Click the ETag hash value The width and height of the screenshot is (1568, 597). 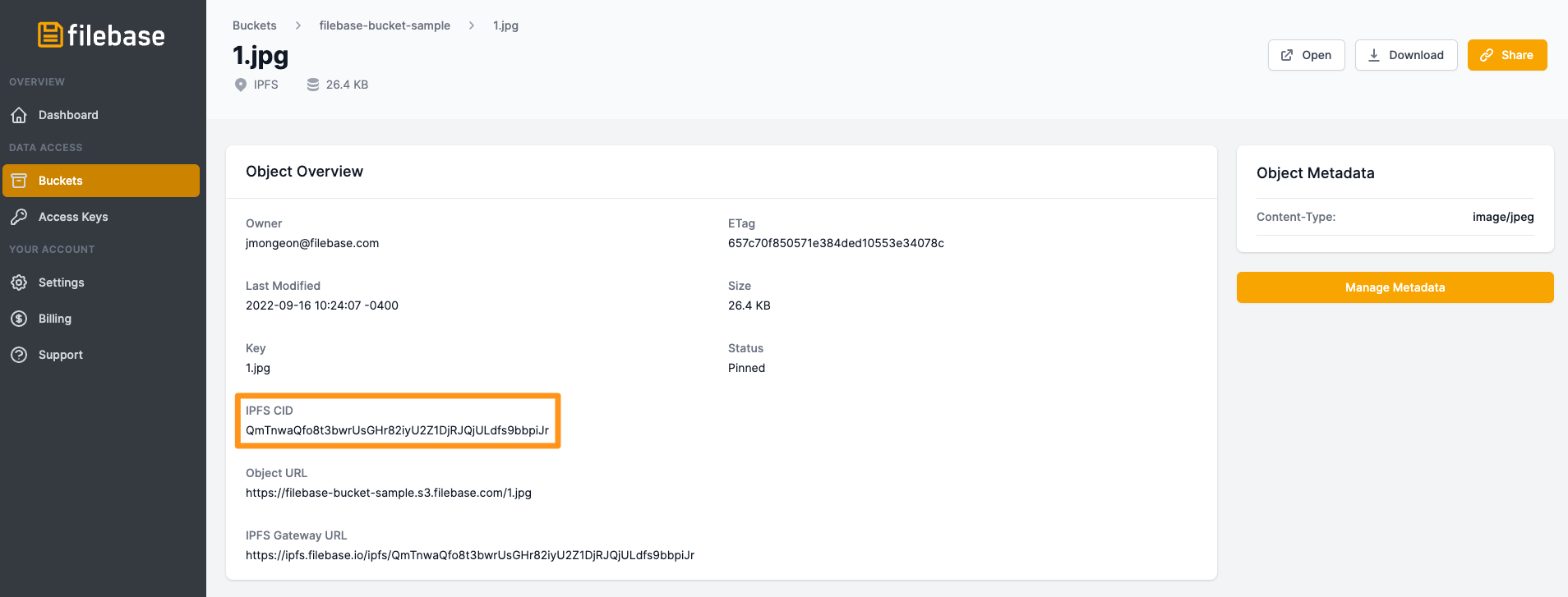click(836, 243)
